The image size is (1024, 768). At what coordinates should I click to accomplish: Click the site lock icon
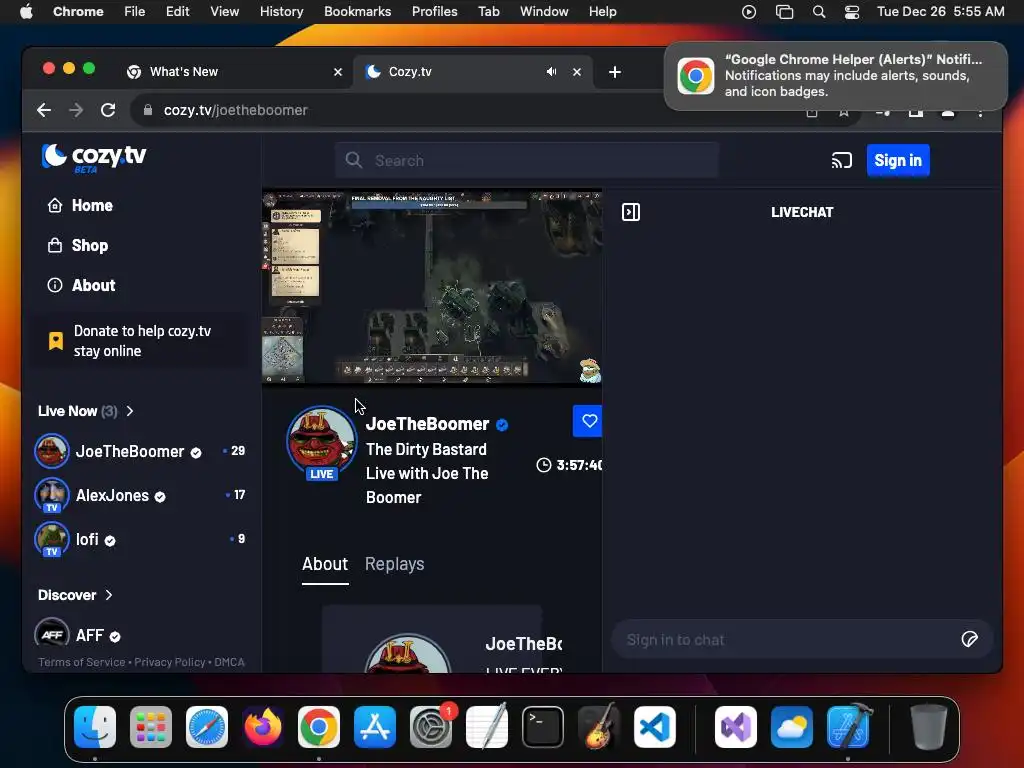[148, 110]
